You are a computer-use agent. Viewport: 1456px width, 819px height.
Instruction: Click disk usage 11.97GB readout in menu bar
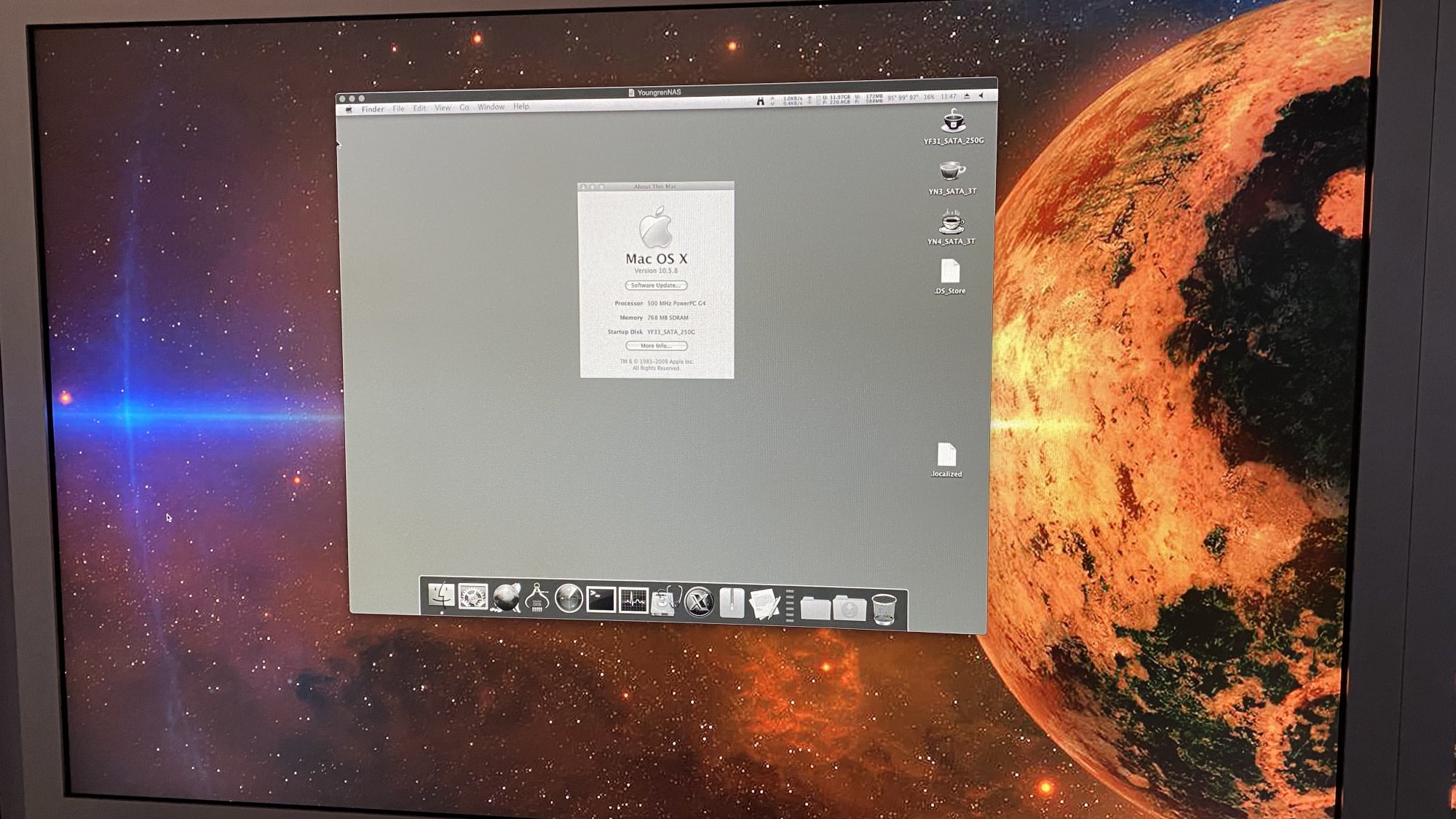(x=836, y=100)
